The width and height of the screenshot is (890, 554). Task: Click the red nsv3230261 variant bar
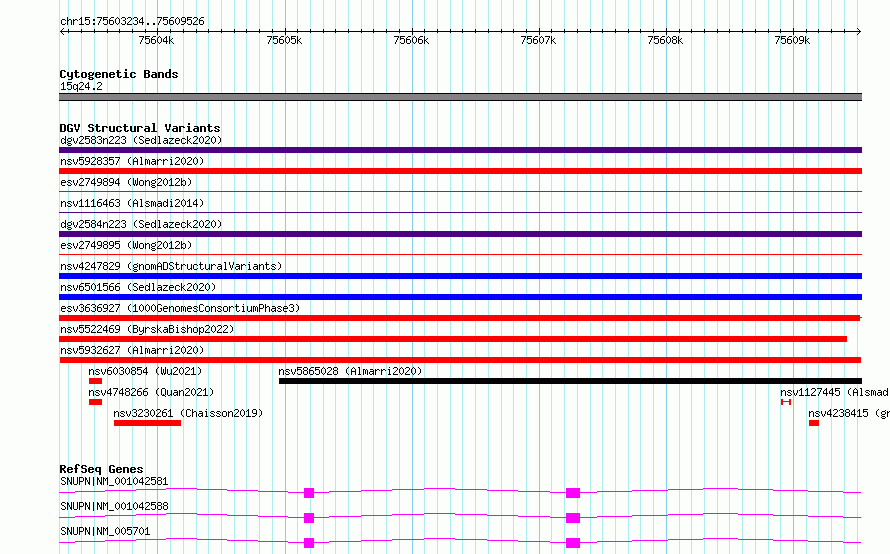(148, 423)
